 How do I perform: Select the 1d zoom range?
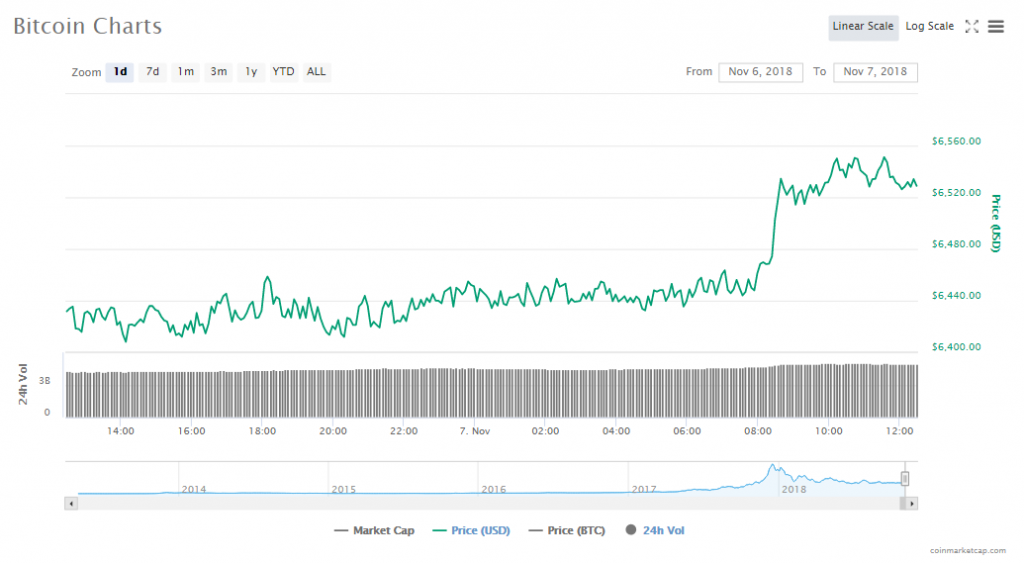(x=120, y=72)
